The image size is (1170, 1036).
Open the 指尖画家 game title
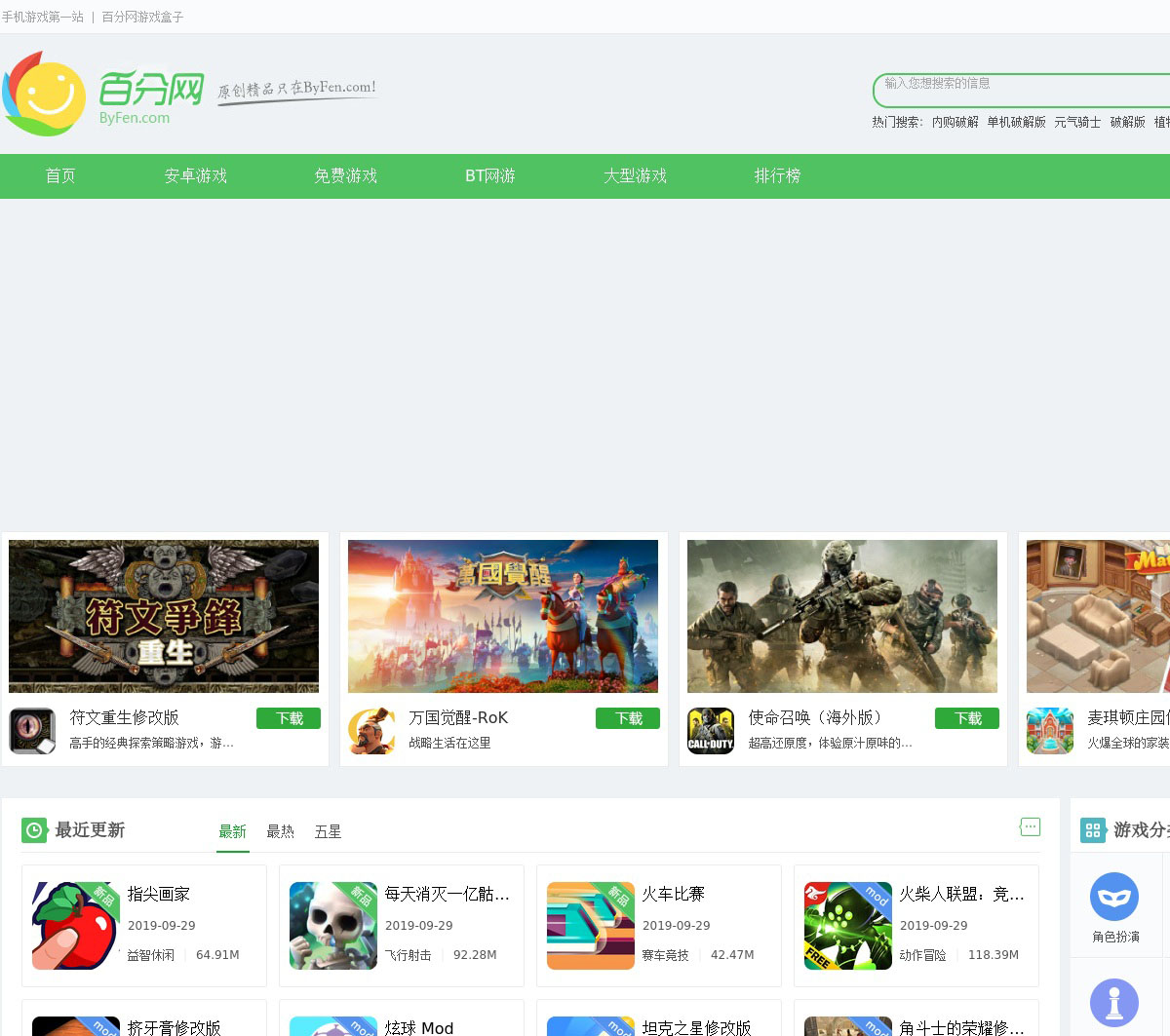pyautogui.click(x=159, y=894)
